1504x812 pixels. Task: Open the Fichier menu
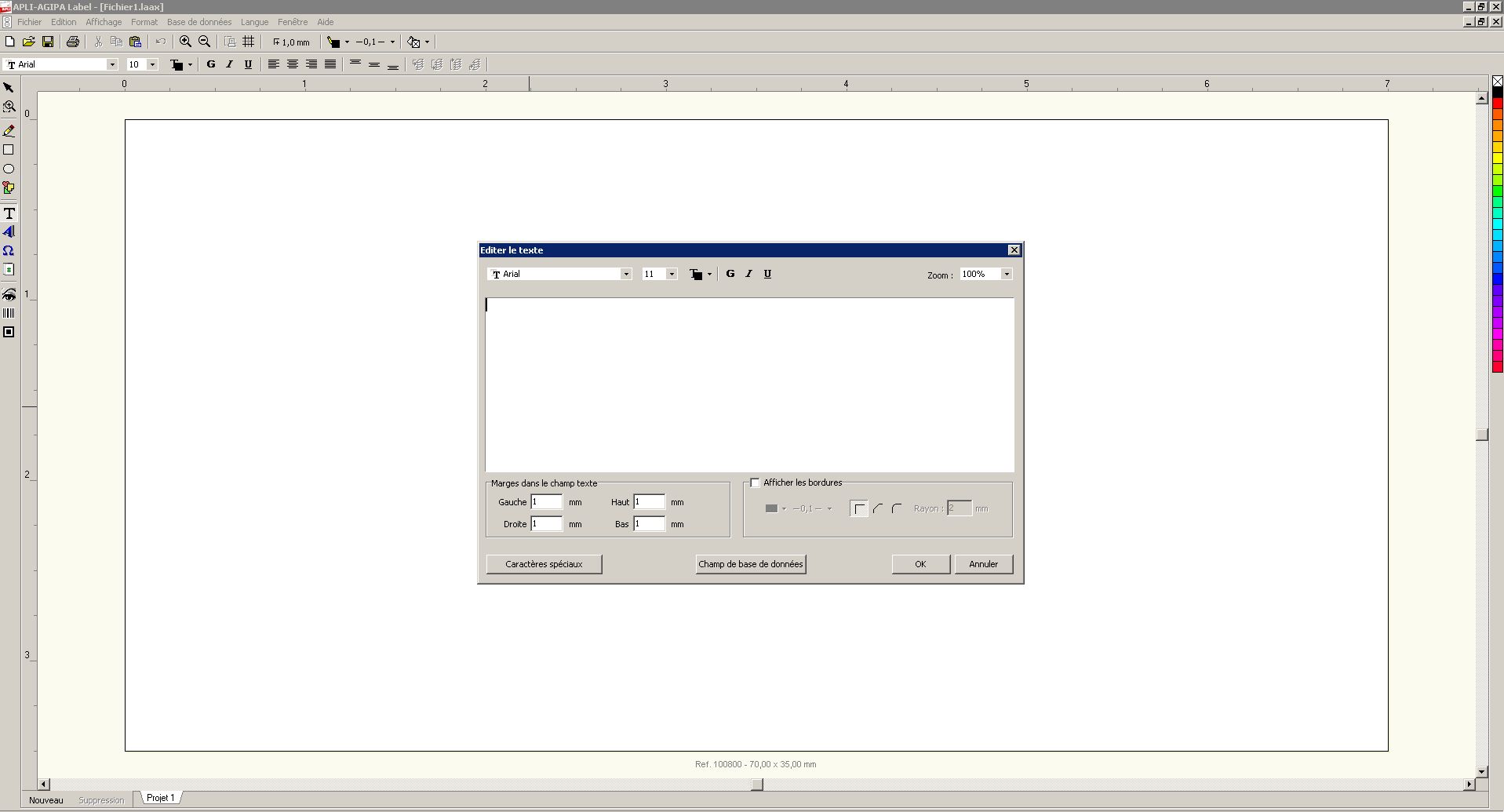click(30, 22)
